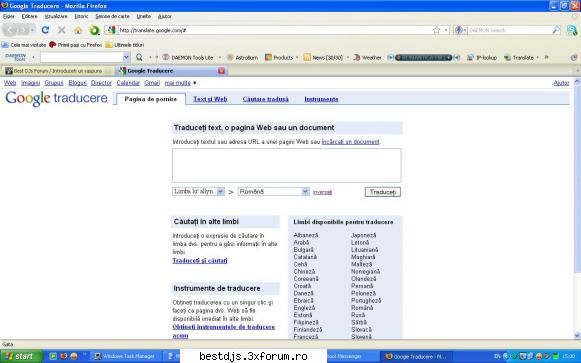Click the Google Traducere logo
The height and width of the screenshot is (363, 581).
(56, 99)
